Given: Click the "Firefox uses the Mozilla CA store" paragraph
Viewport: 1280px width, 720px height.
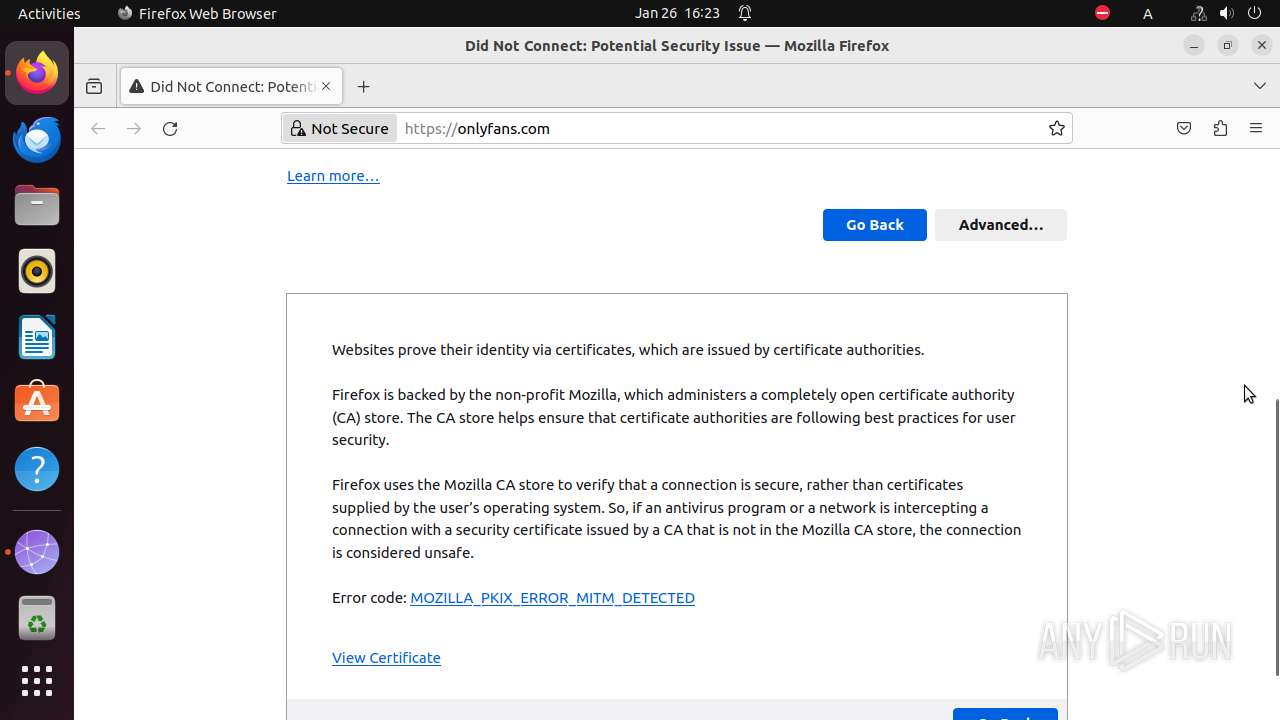Looking at the screenshot, I should 677,518.
